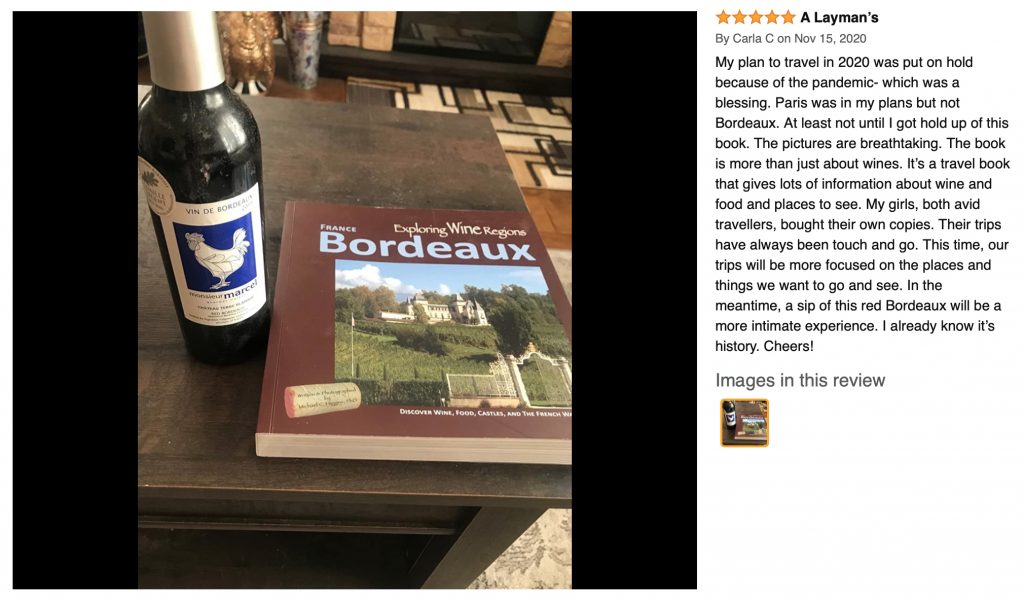Screen dimensions: 1024x602
Task: Open the review title "A Layman's"
Action: (x=839, y=18)
